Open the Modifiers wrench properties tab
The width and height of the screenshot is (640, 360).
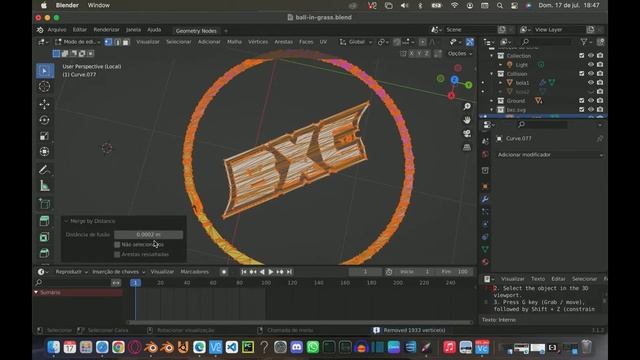(485, 199)
